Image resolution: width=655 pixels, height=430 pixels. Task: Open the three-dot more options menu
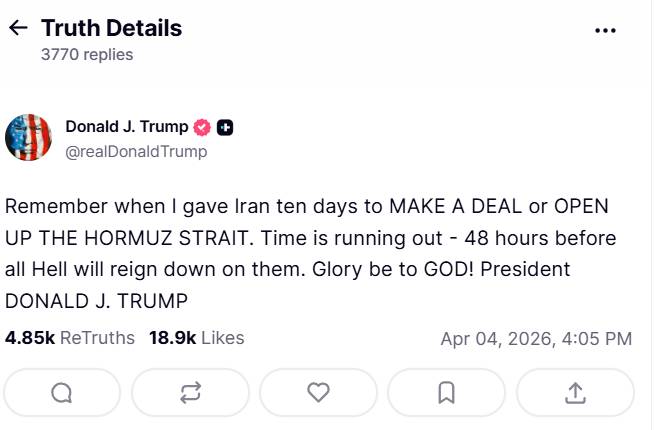[x=605, y=30]
